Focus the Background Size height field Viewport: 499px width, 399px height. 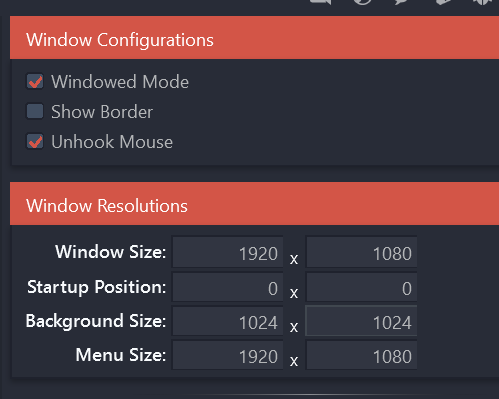(x=361, y=321)
